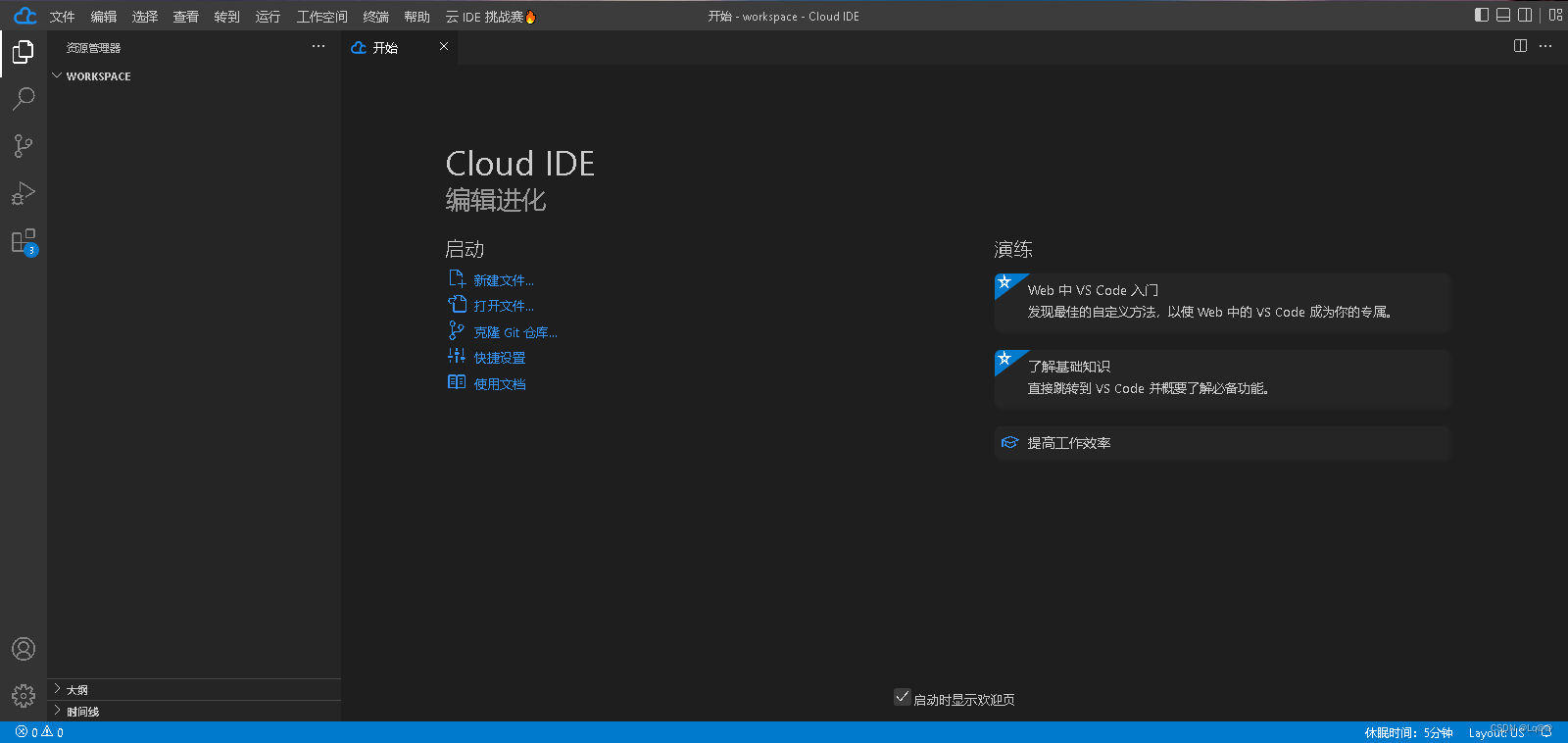
Task: Split the editor to the right
Action: (x=1520, y=46)
